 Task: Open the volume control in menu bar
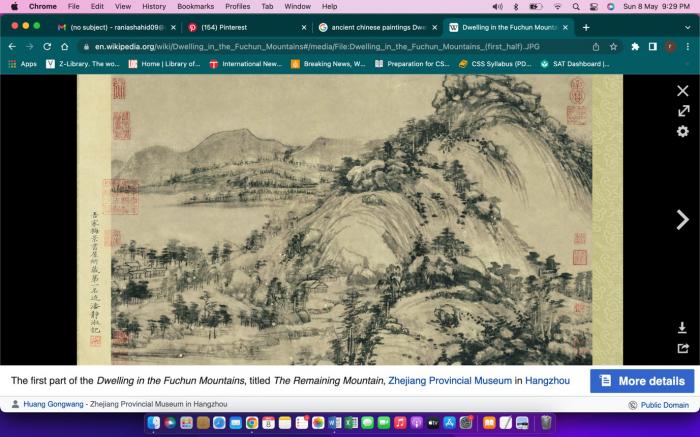click(x=497, y=6)
